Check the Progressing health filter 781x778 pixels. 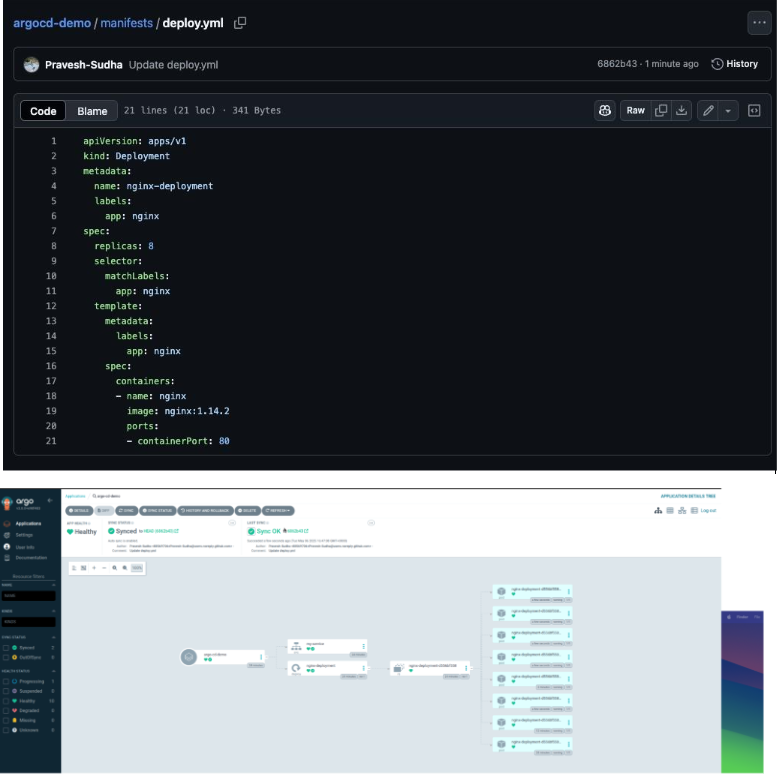click(x=6, y=681)
